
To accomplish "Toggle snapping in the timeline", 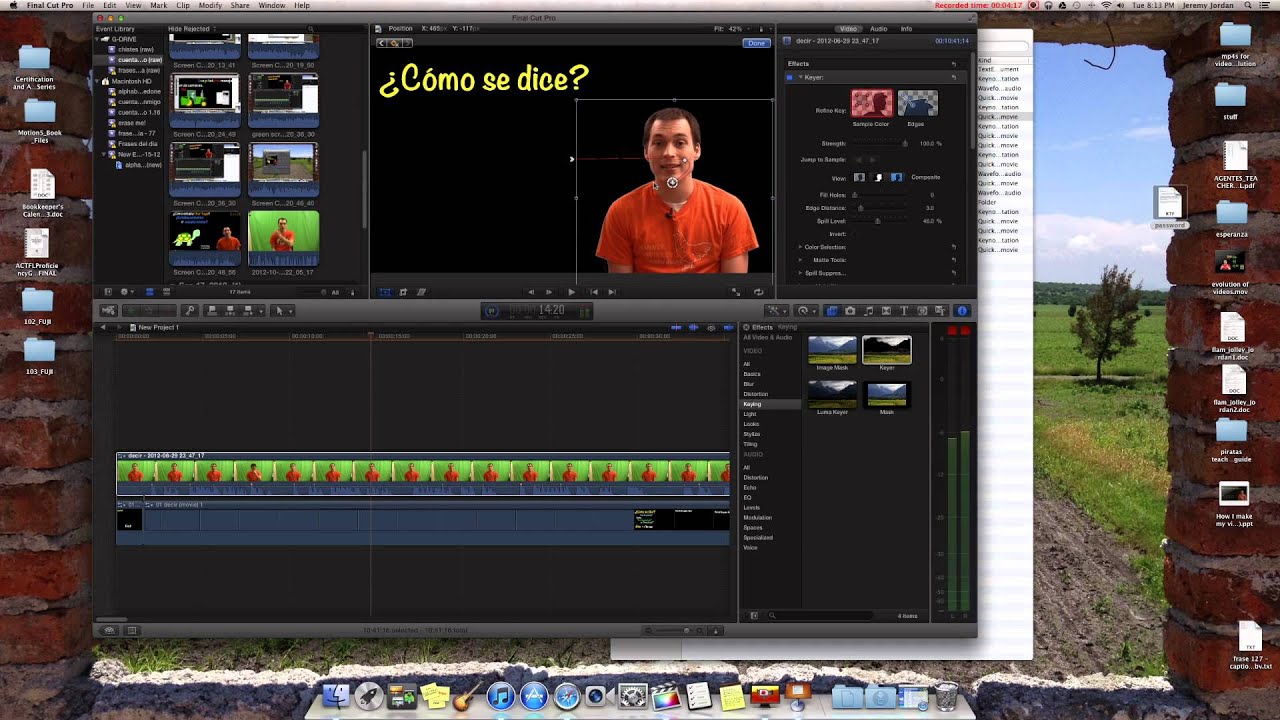I will (729, 327).
